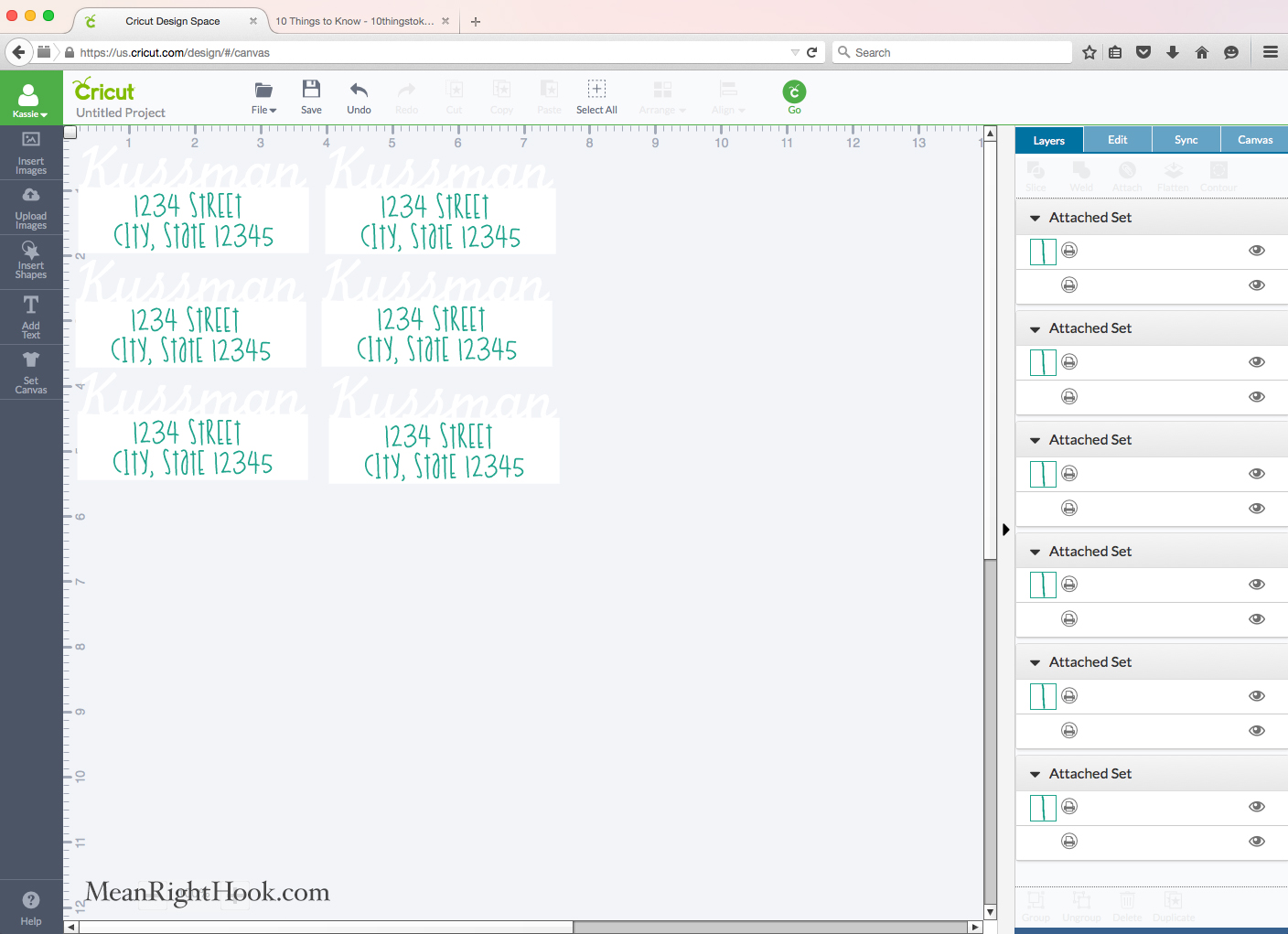This screenshot has width=1288, height=934.
Task: Open the Arrange dropdown
Action: click(x=662, y=97)
